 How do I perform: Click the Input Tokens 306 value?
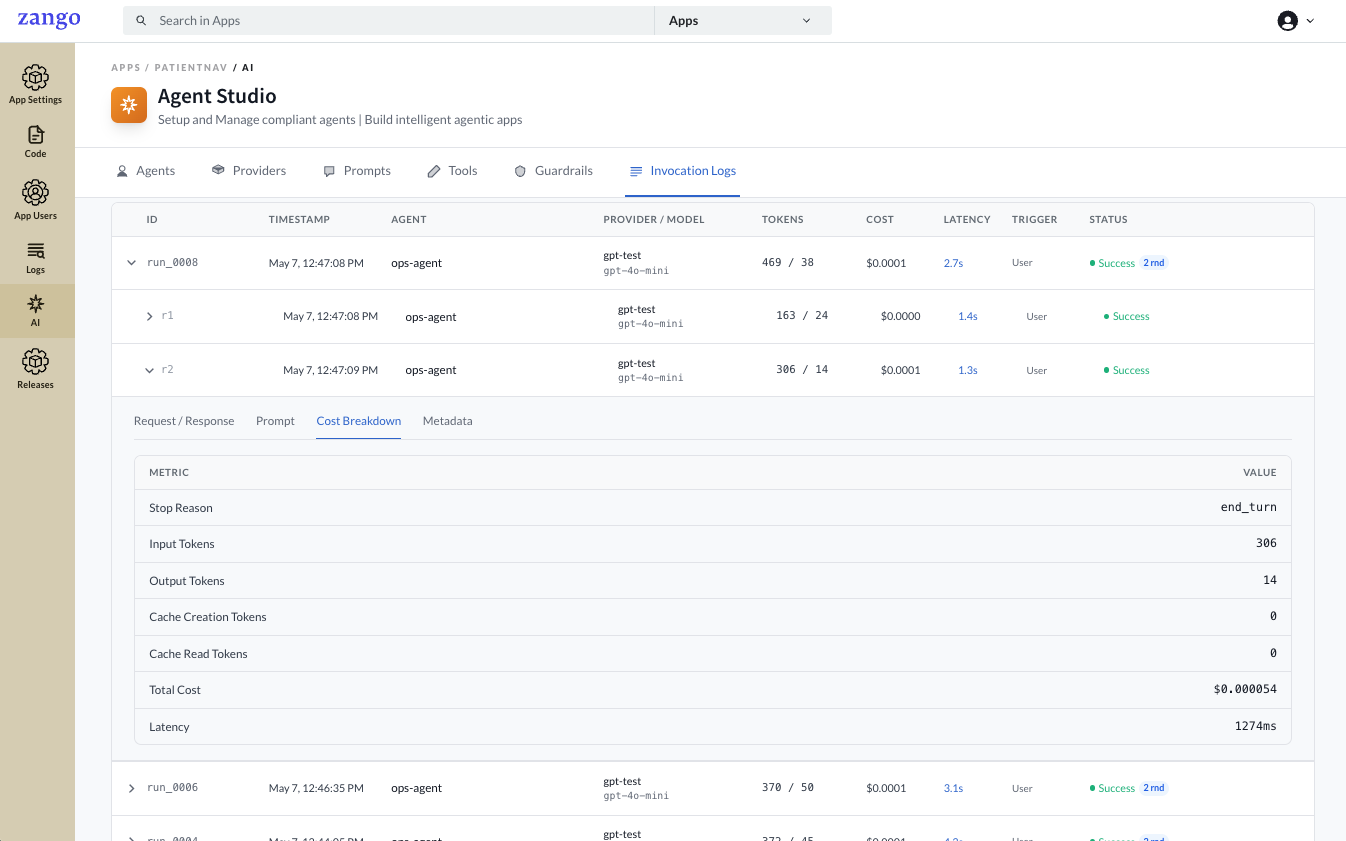coord(1266,544)
